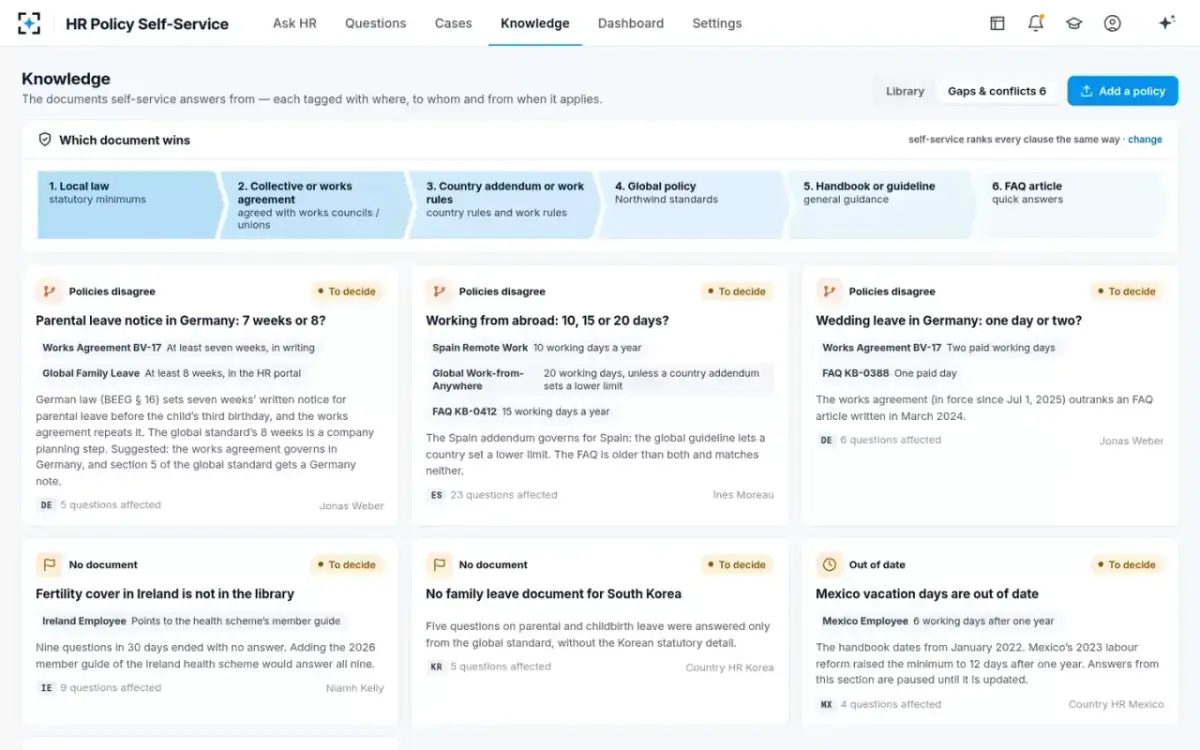
Task: Click branch icon on Working from abroad card
Action: coord(439,291)
